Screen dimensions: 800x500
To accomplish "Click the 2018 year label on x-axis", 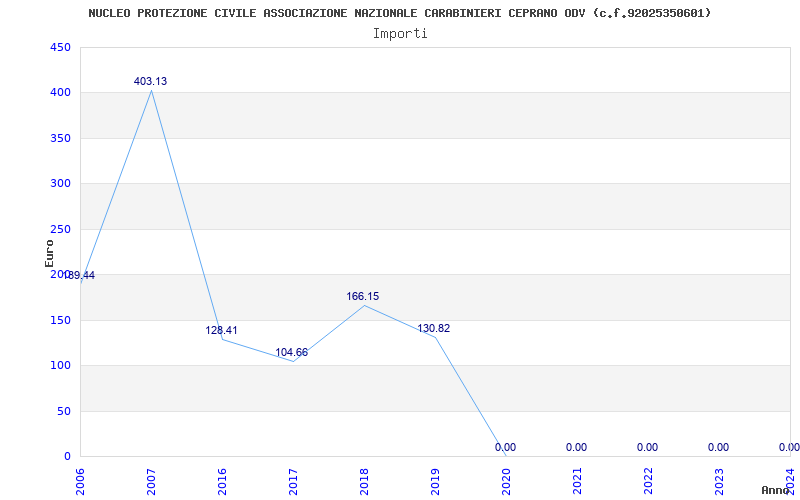I will (364, 482).
